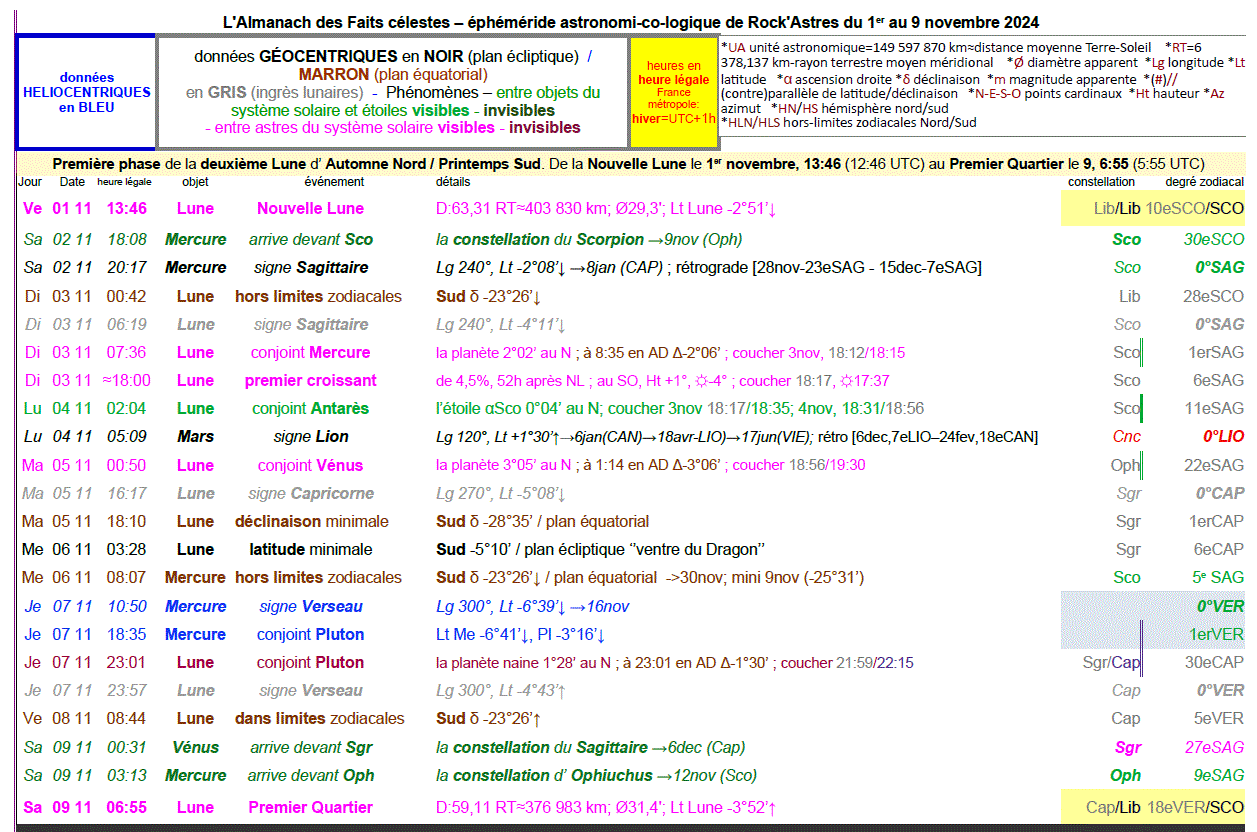Click '11eSAG' zodiac degree value
This screenshot has width=1257, height=832.
pyautogui.click(x=1214, y=409)
